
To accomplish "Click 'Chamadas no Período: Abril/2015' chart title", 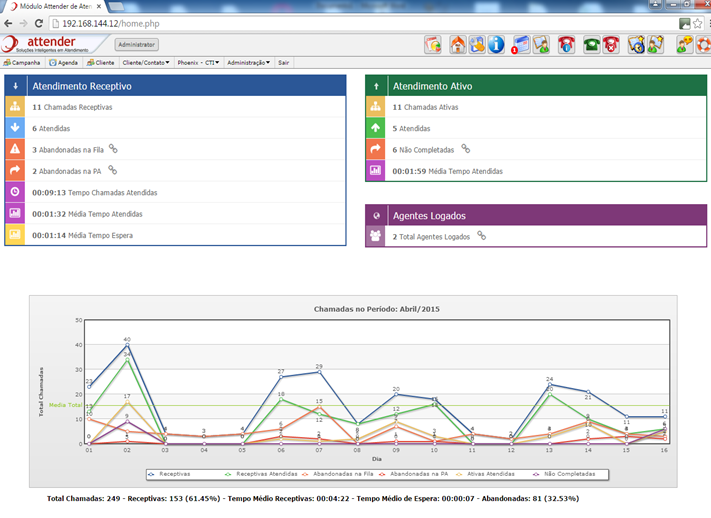I will click(x=376, y=309).
